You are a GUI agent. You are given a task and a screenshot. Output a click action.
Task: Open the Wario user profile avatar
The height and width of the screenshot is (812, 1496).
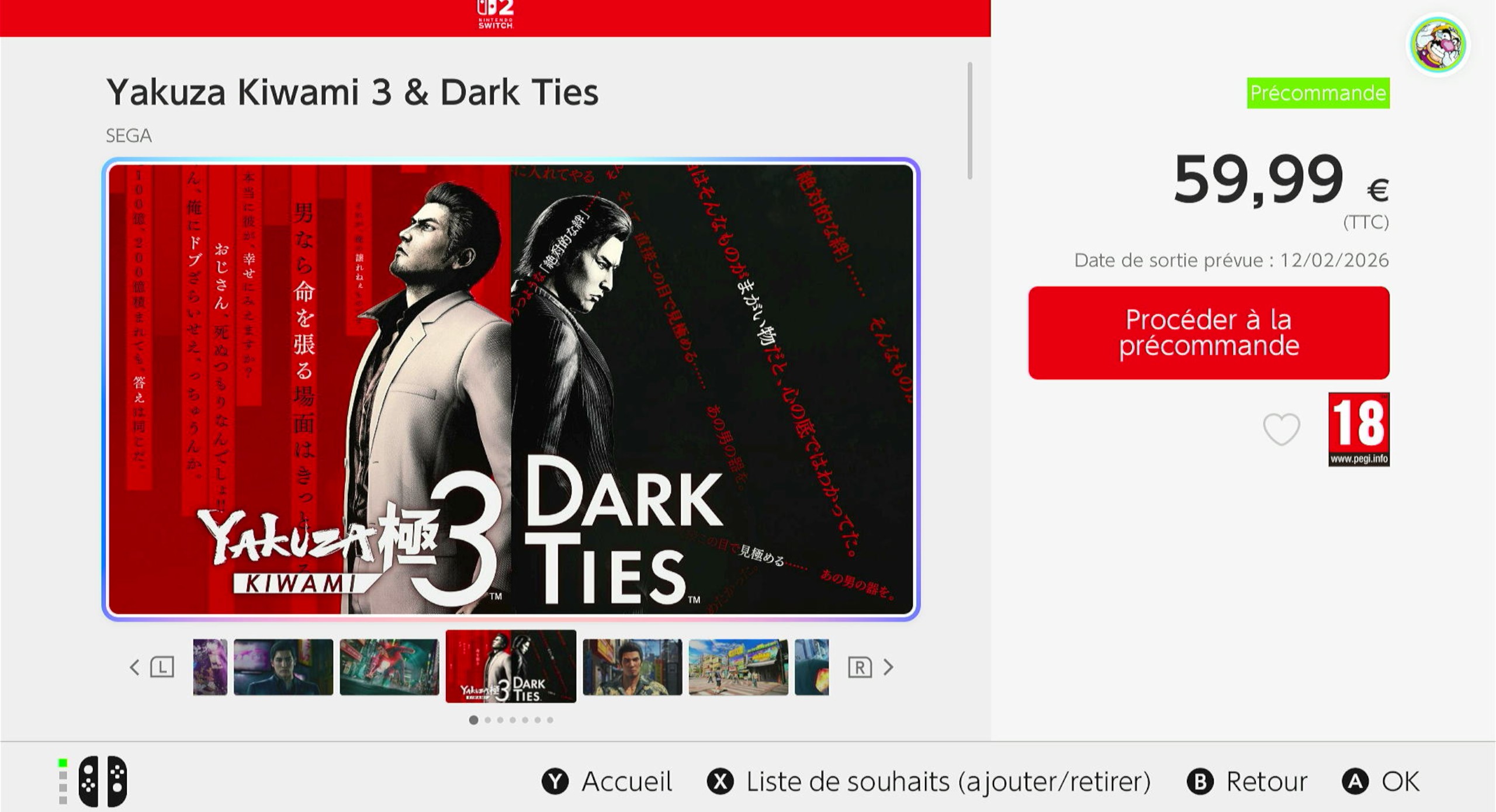pyautogui.click(x=1438, y=45)
